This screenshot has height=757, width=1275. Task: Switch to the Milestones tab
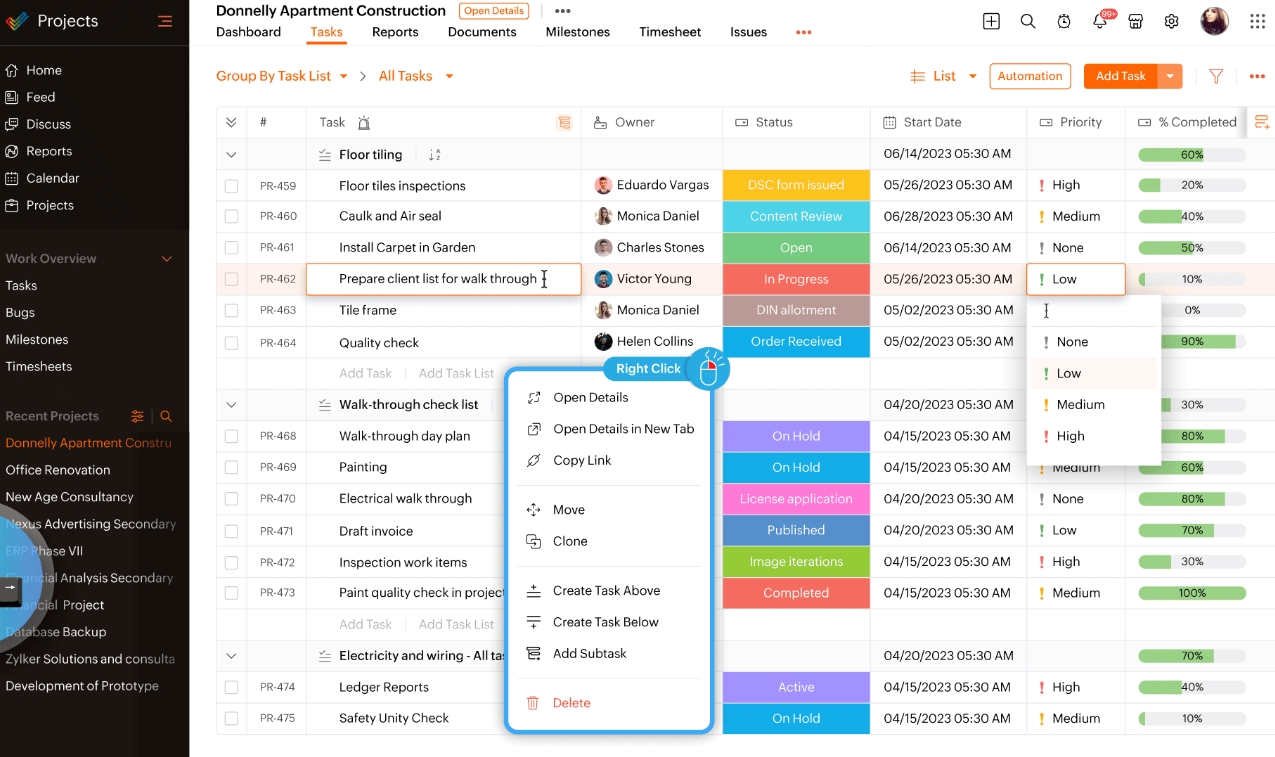tap(578, 31)
